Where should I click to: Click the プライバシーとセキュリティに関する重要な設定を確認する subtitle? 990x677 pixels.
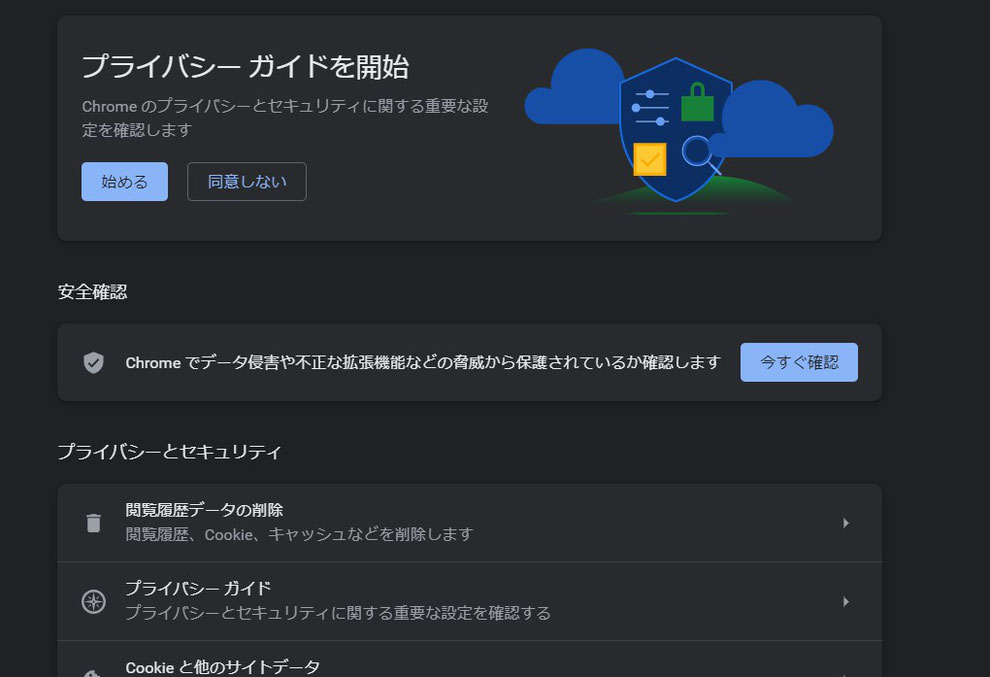pyautogui.click(x=338, y=613)
